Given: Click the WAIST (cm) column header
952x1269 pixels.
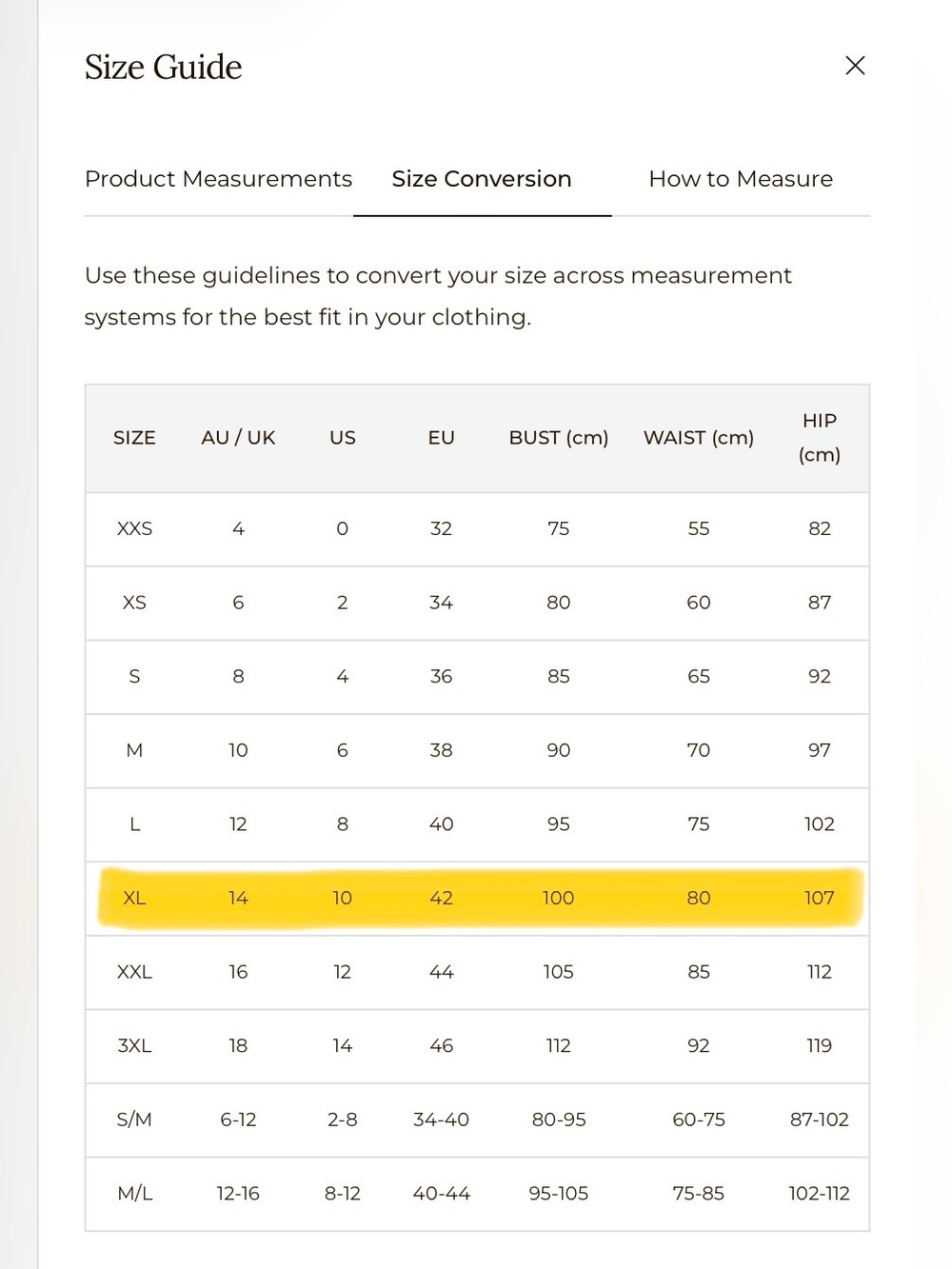Looking at the screenshot, I should (699, 438).
